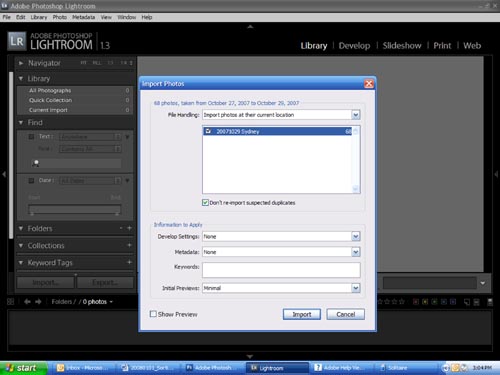Uncheck the 20071029 Sydney folder checkbox
The image size is (500, 375).
point(208,131)
